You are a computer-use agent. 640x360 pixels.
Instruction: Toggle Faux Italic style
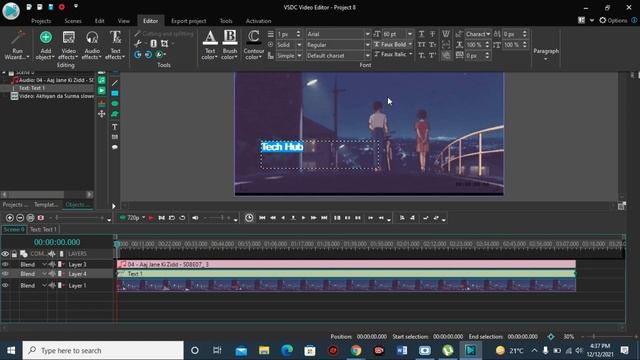[x=391, y=54]
